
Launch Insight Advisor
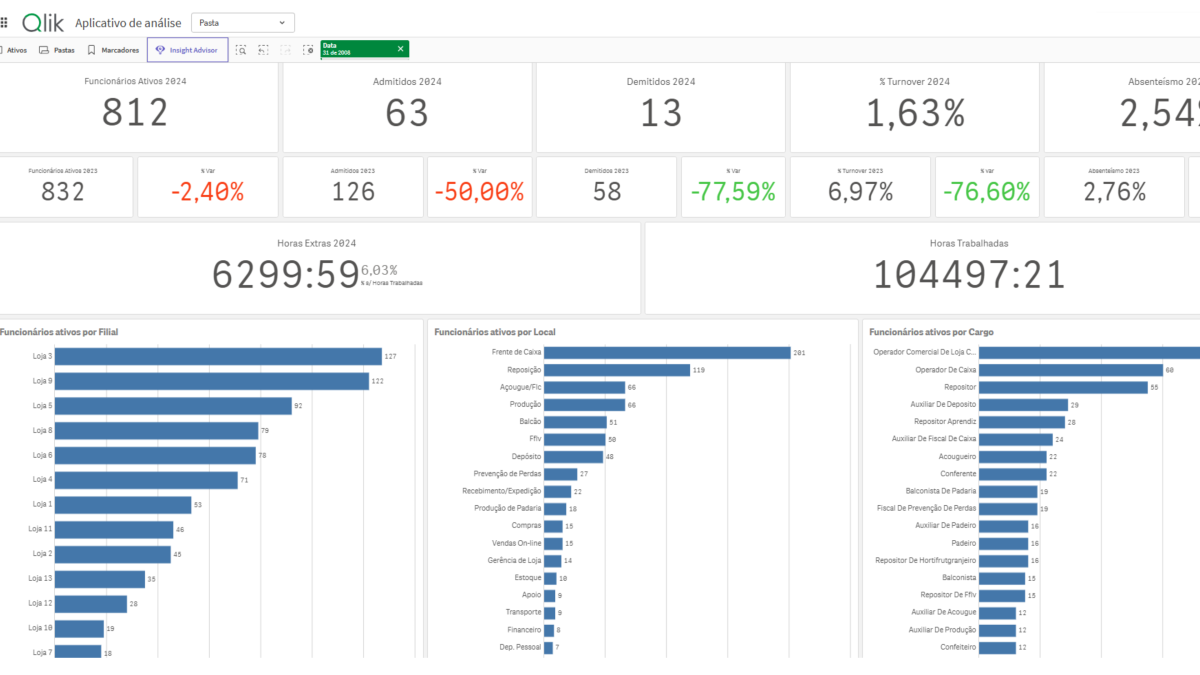tap(187, 50)
